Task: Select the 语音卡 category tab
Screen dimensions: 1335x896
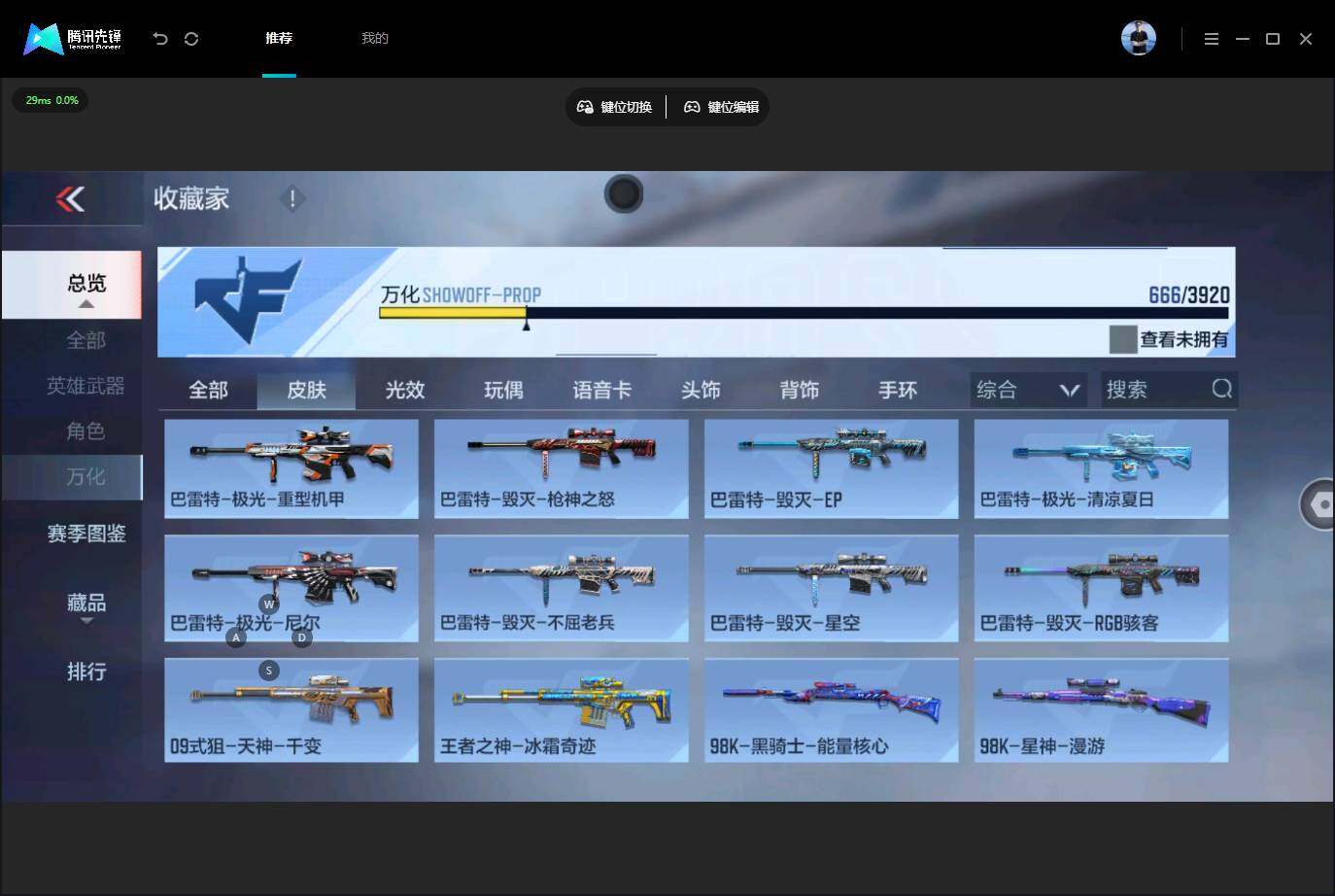Action: point(601,390)
